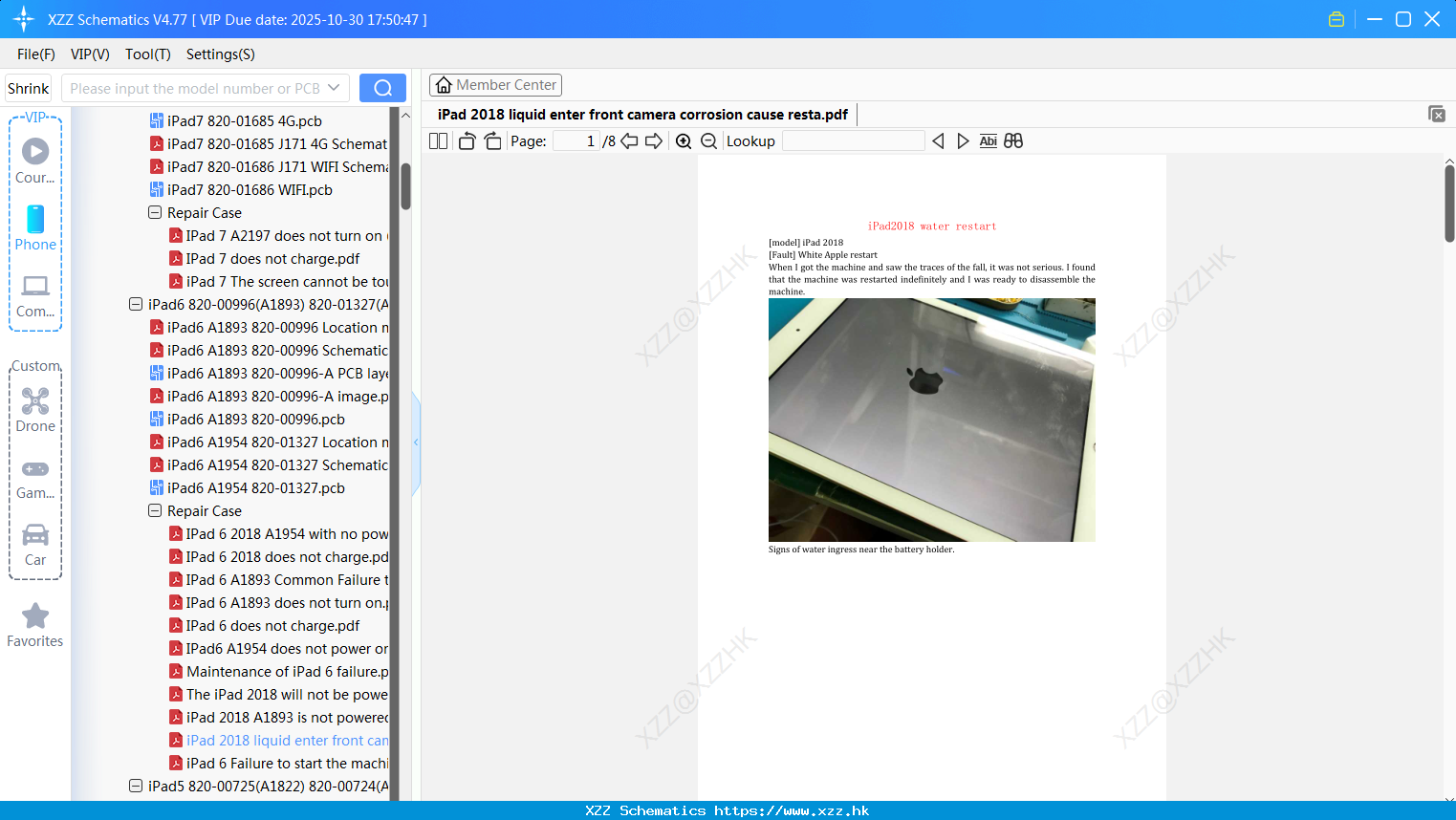
Task: Open iPad6 A1893 820-00996-A PCB layout
Action: (x=269, y=374)
